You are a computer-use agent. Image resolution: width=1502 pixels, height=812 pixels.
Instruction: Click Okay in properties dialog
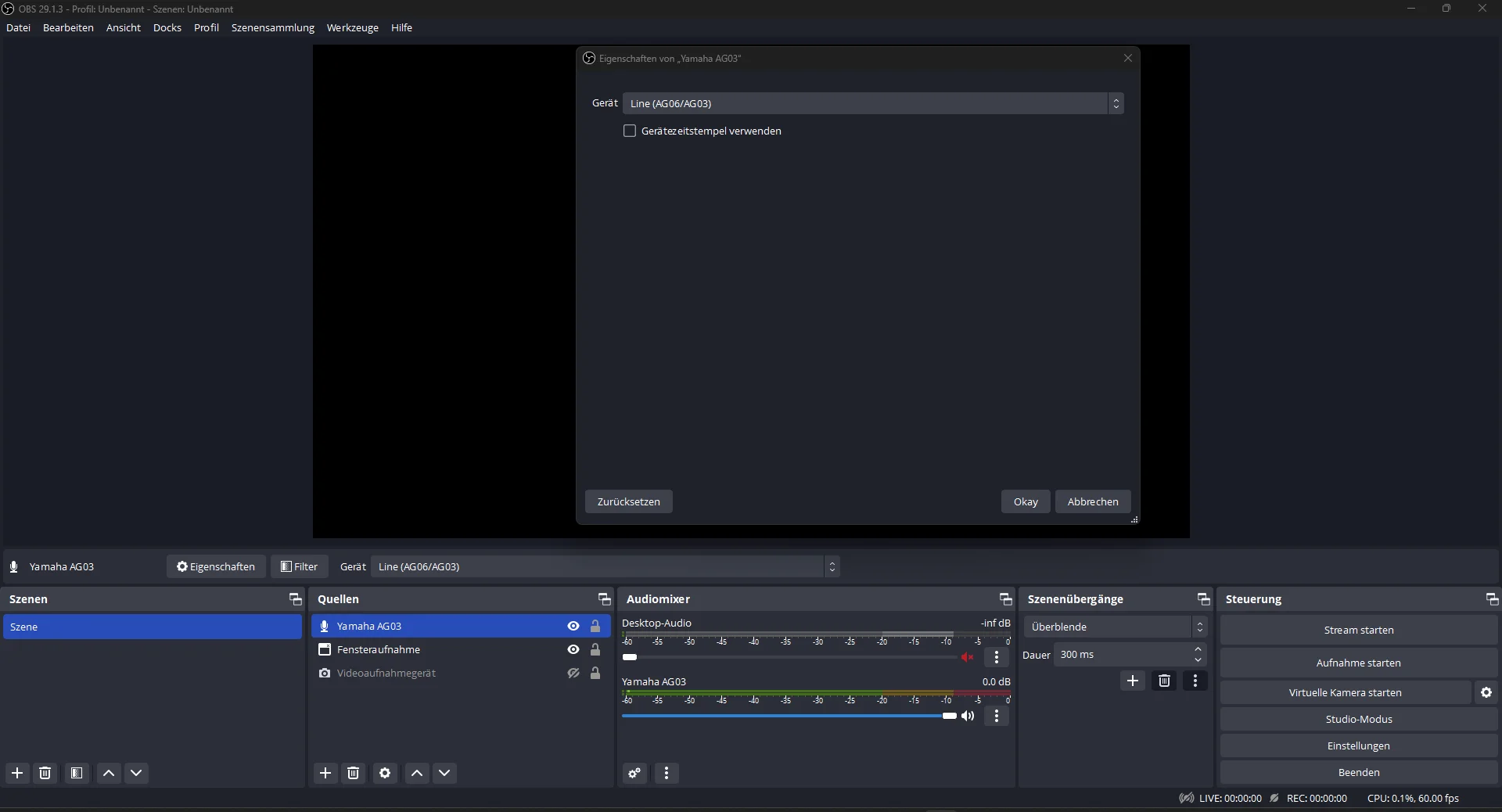(x=1026, y=501)
